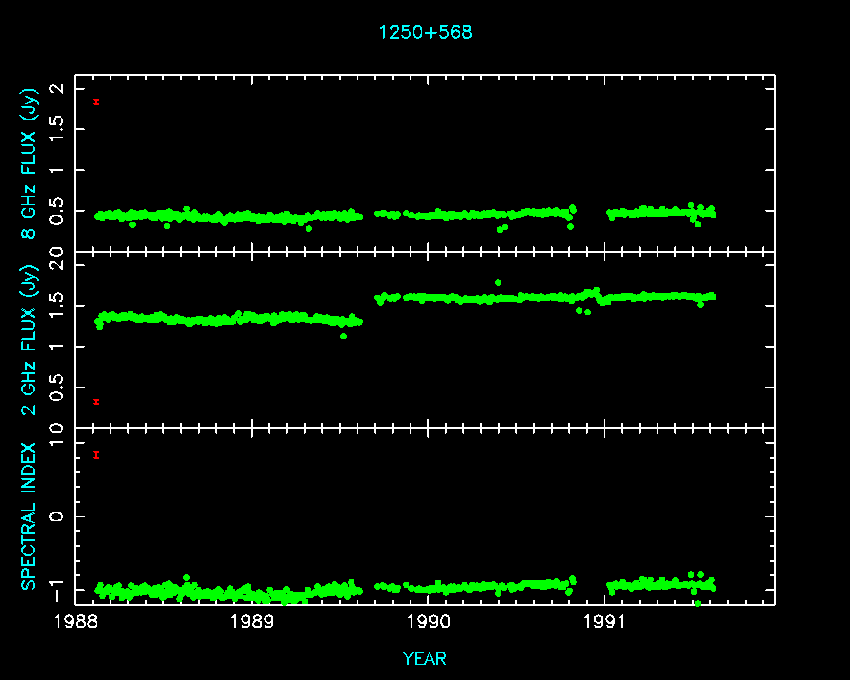The image size is (850, 680).
Task: Click the SPECTRAL INDEX axis label
Action: tap(31, 516)
